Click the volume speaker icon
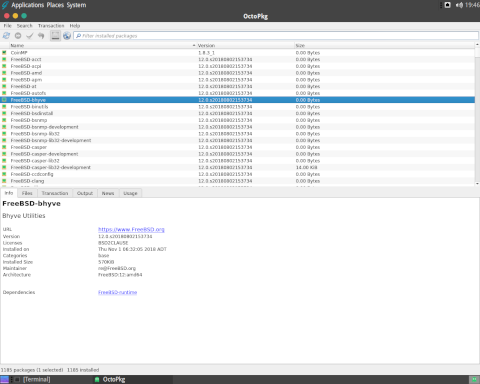 point(459,5)
